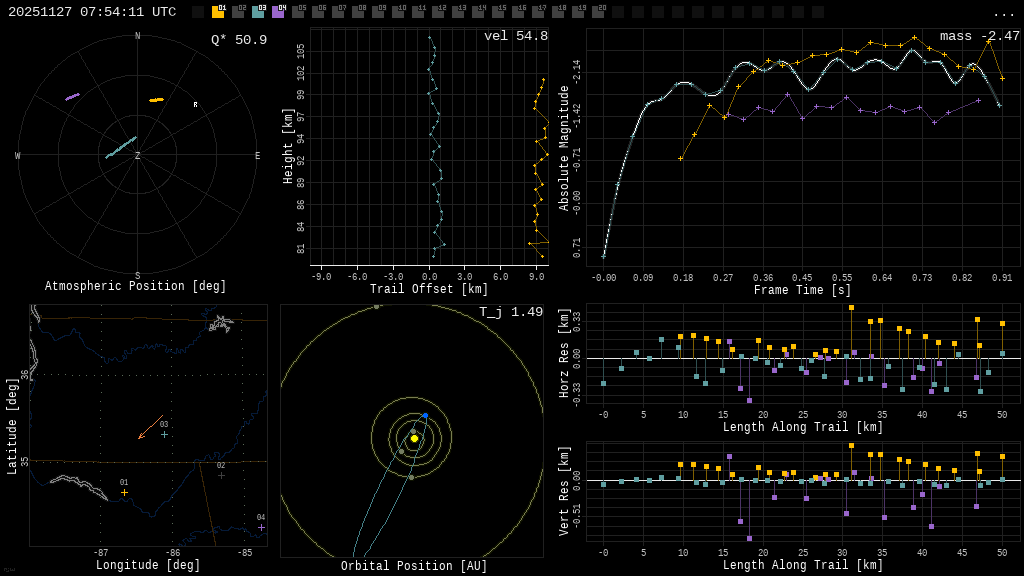Screen dimensions: 1024x576
Task: Toggle the gray station 02 indicator
Action: point(238,12)
